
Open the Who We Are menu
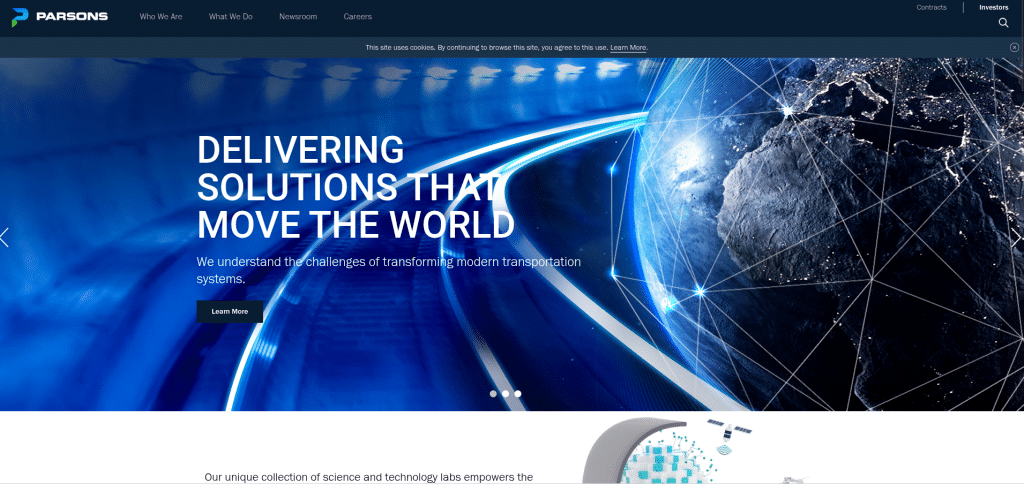pos(161,17)
